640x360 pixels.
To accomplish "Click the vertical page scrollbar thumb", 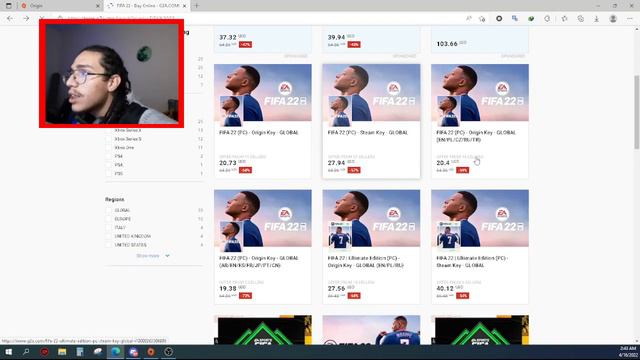I will (x=636, y=112).
